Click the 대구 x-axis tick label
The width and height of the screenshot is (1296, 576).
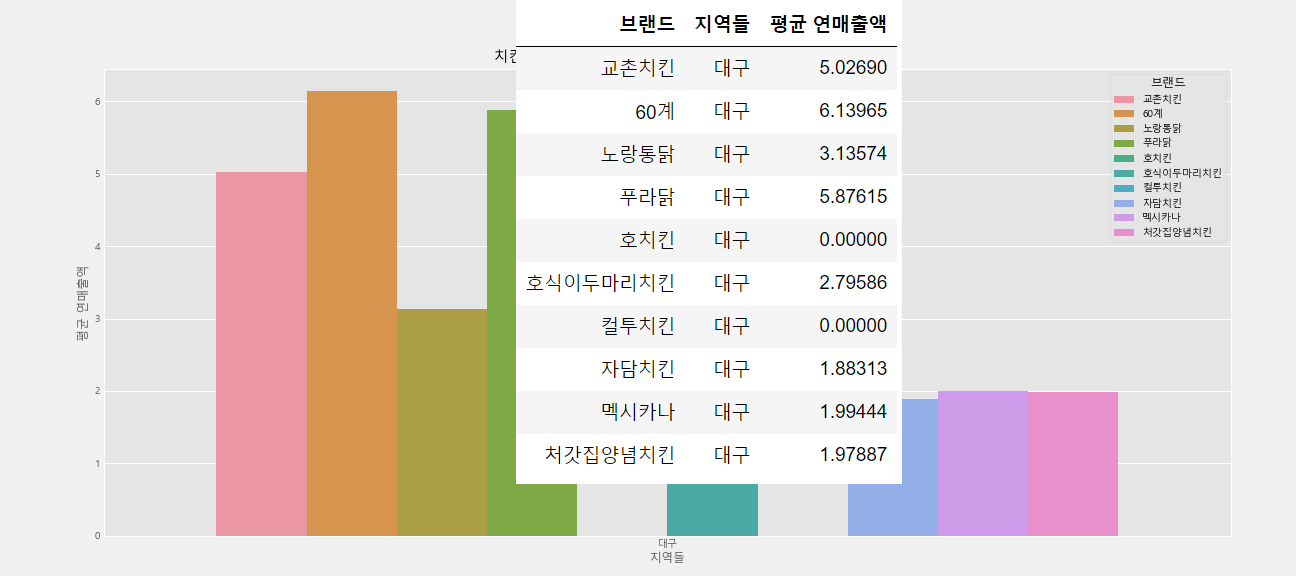(667, 543)
